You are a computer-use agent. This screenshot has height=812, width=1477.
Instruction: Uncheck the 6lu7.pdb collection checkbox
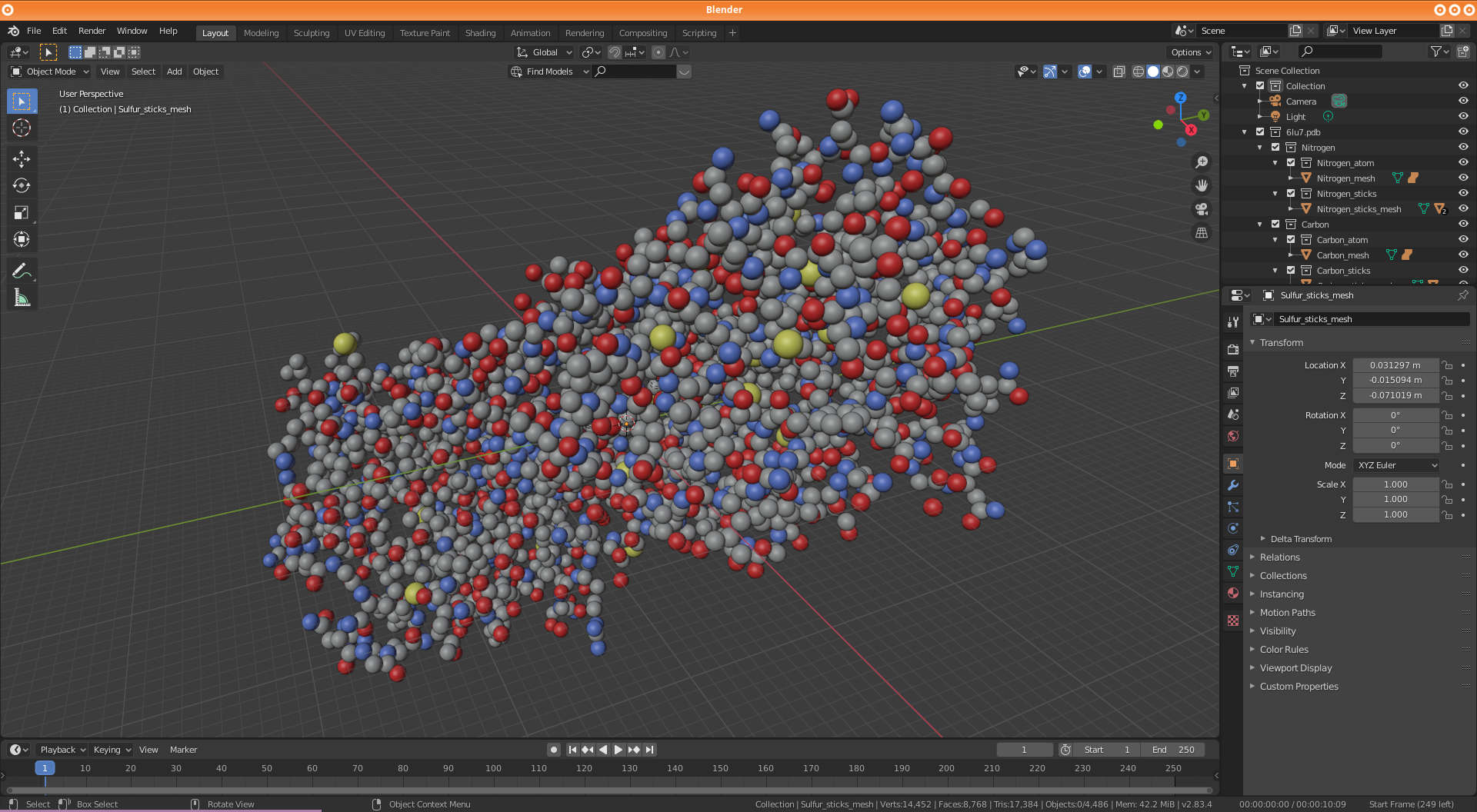point(1260,131)
